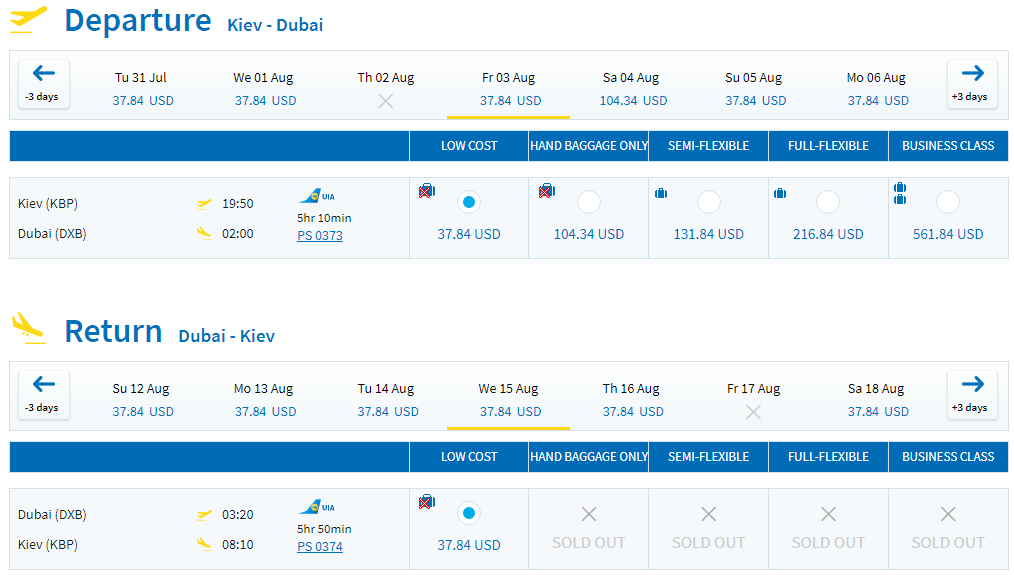Click no-baggage icon in Hand Baggage Only
1014x575 pixels.
click(x=546, y=191)
